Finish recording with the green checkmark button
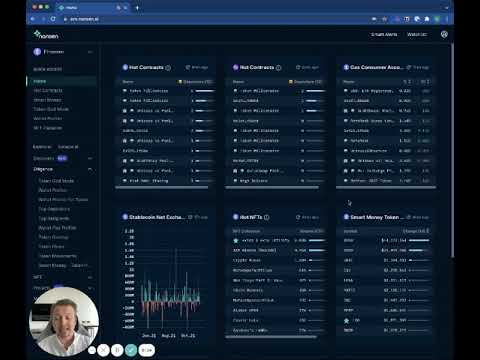Image resolution: width=480 pixels, height=360 pixels. coord(131,350)
